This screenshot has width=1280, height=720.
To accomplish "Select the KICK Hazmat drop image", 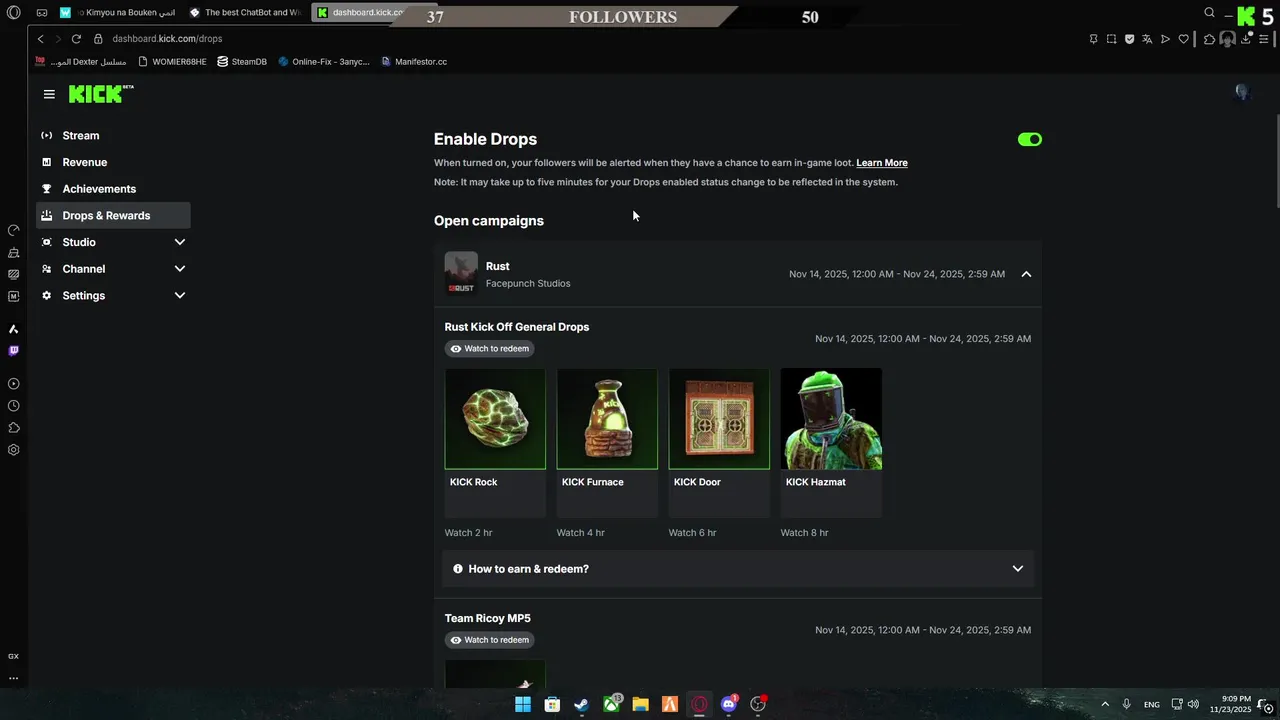I will pos(831,419).
